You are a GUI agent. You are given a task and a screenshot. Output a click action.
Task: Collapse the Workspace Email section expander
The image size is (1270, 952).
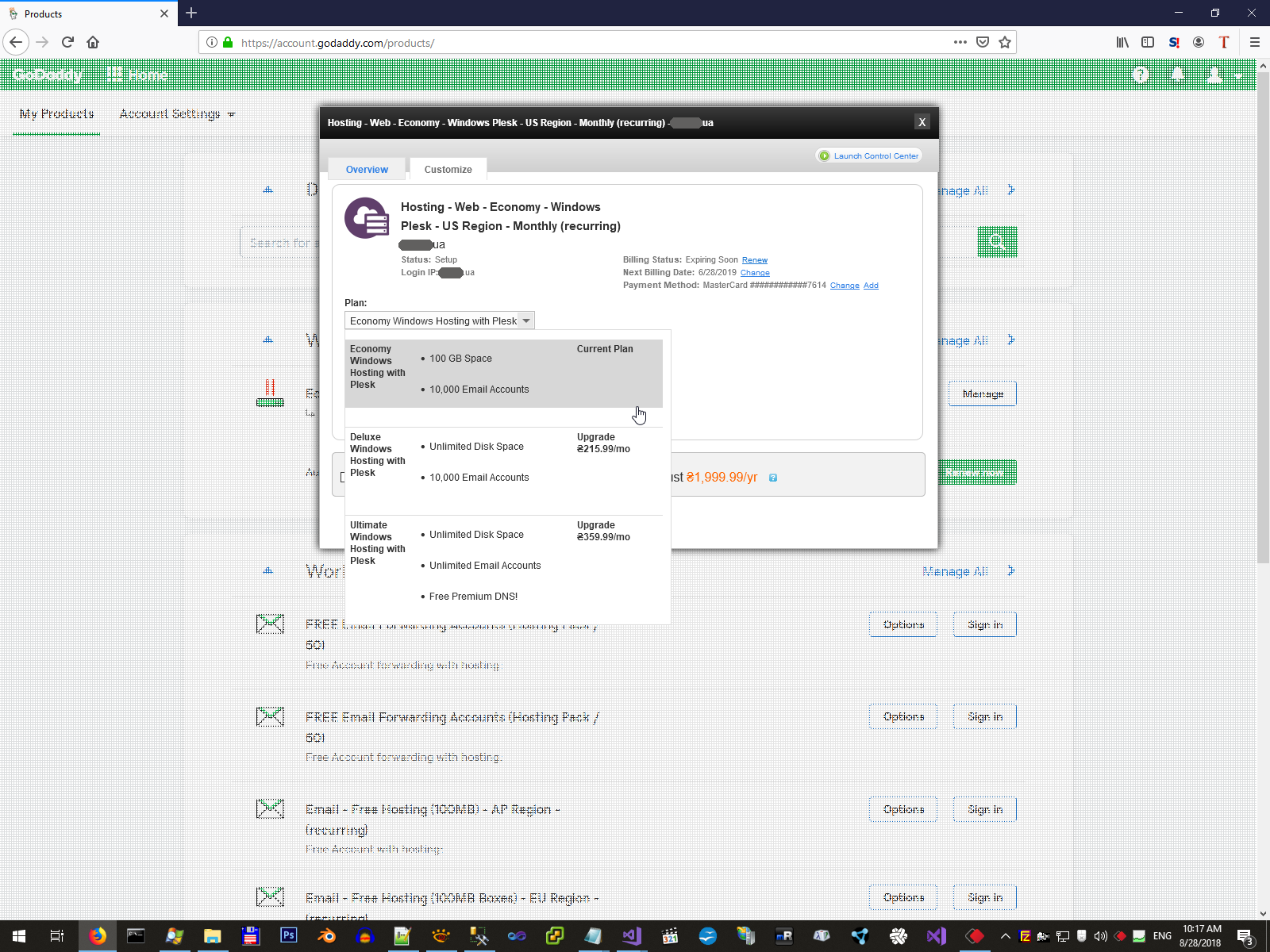click(x=268, y=570)
